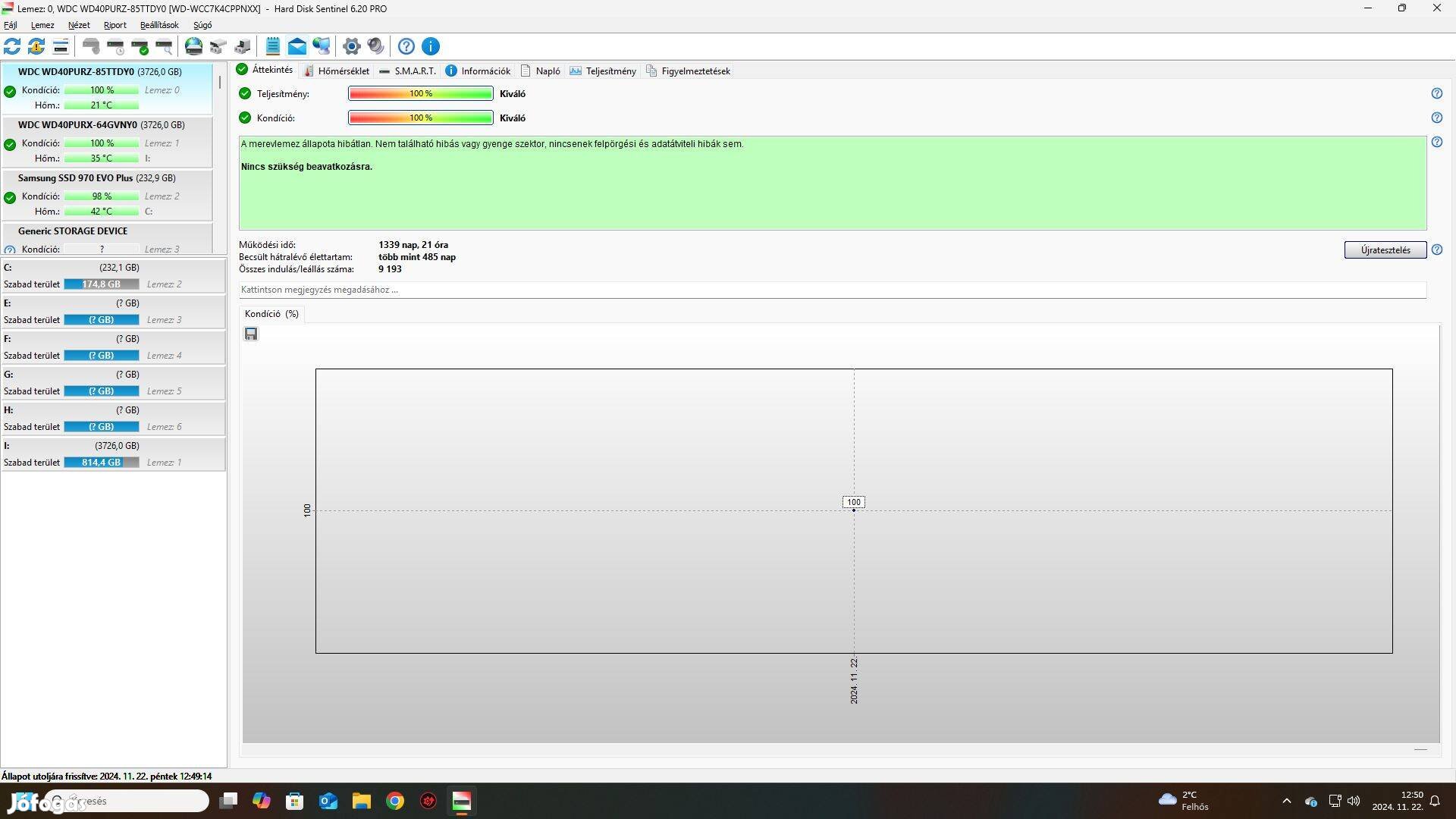
Task: Click the disk with green checkmark icon
Action: tap(140, 46)
